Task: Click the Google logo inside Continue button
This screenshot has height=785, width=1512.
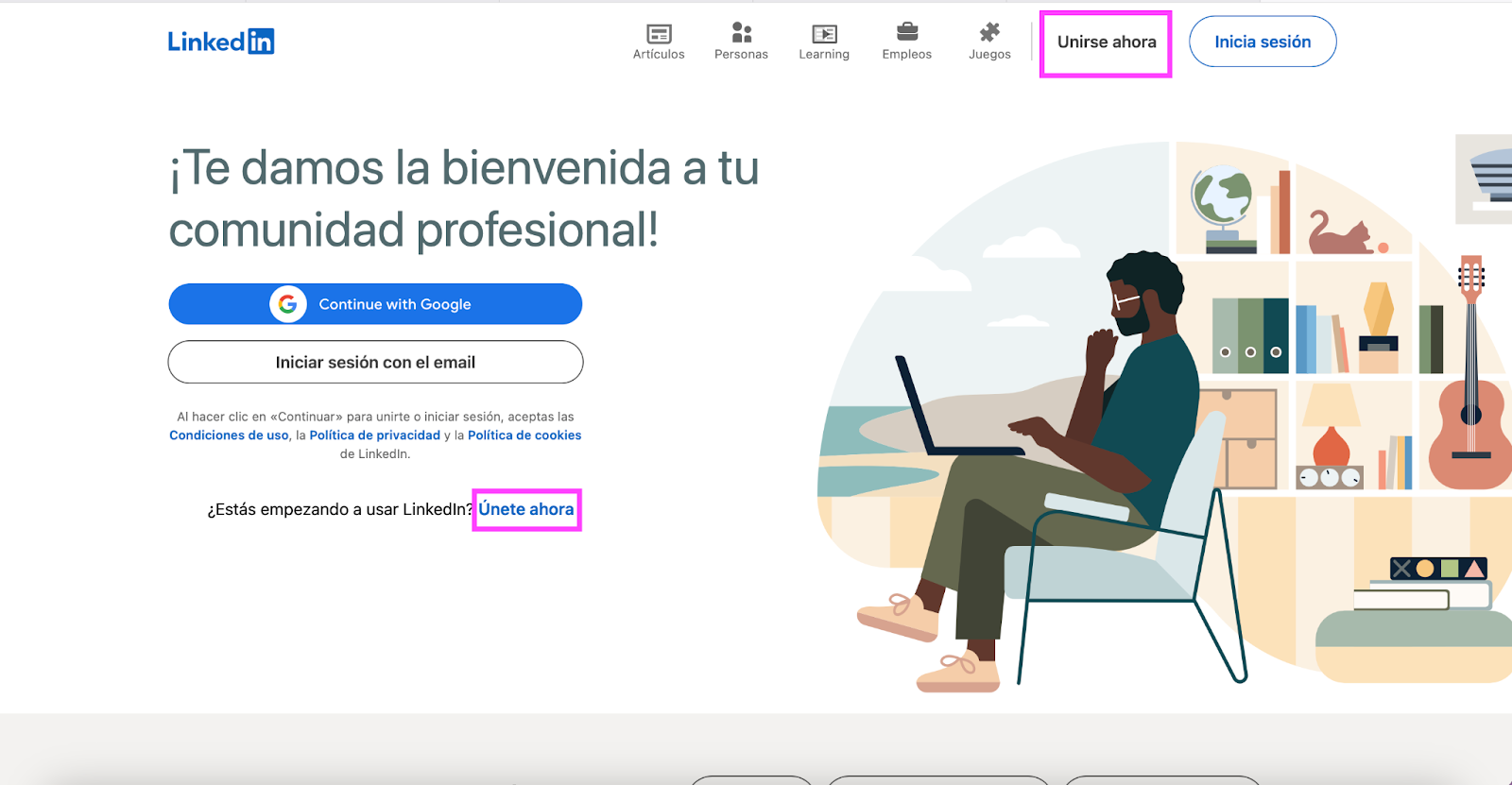Action: [x=288, y=304]
